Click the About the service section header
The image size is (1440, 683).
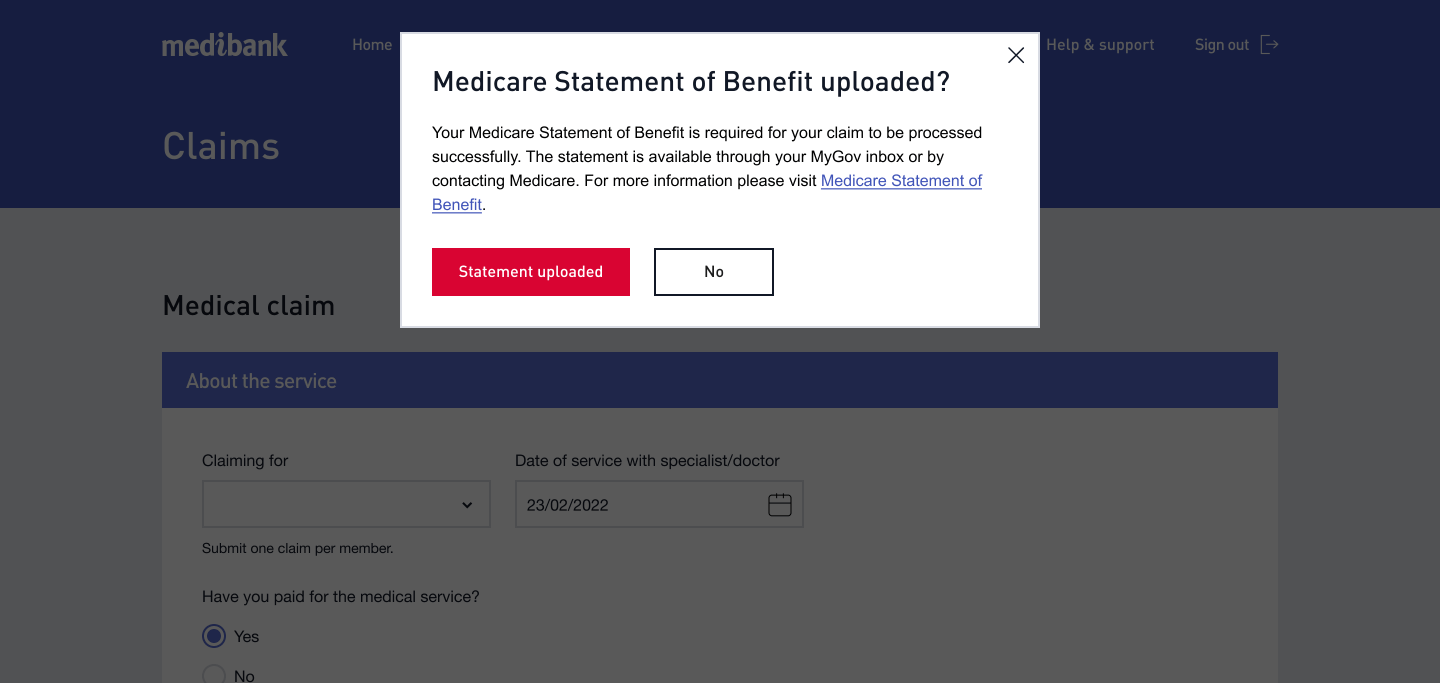click(720, 380)
